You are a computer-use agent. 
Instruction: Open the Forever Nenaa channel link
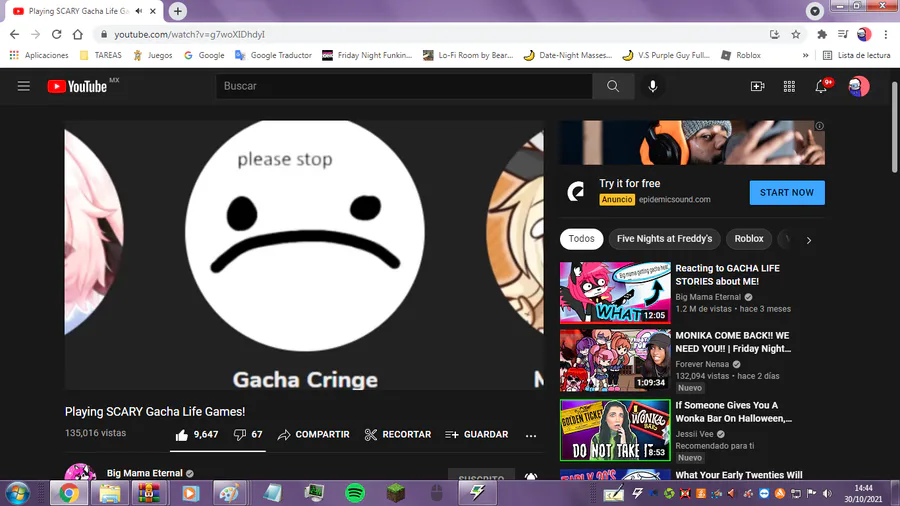click(702, 364)
